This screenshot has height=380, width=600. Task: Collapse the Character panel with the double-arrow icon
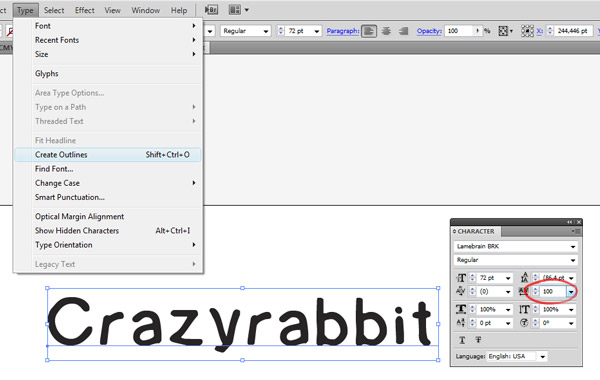point(569,222)
